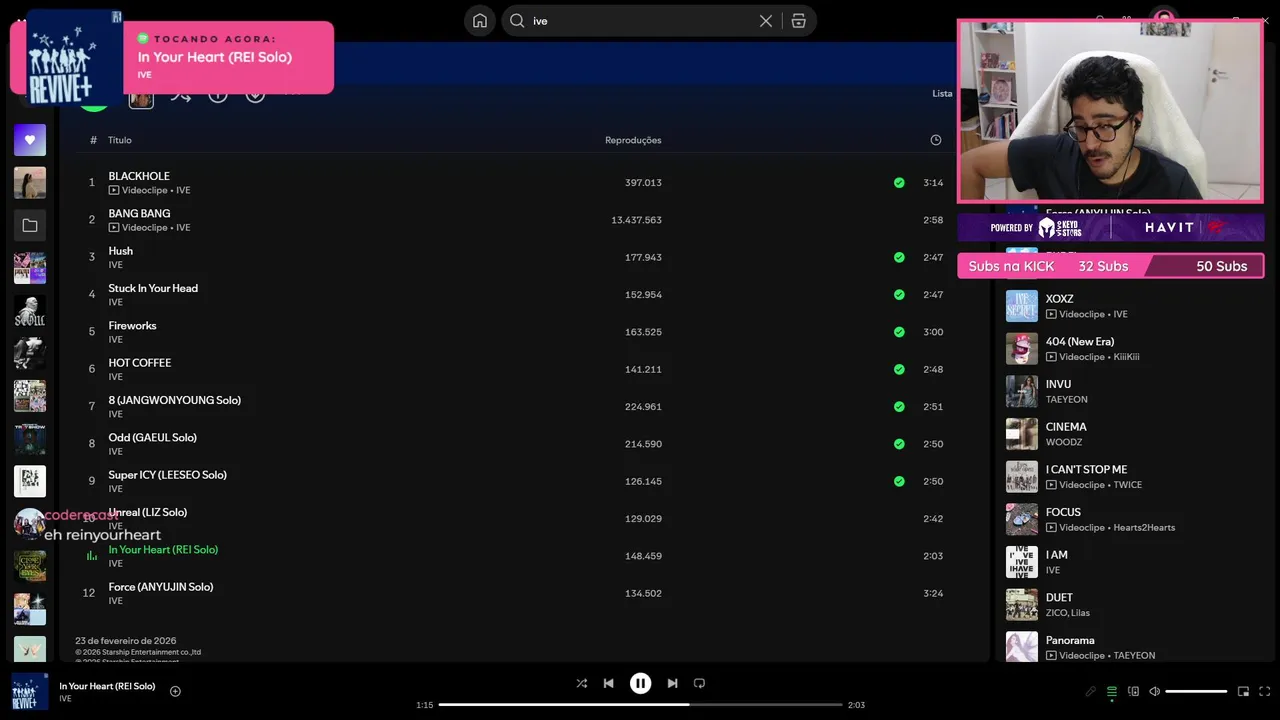Screen dimensions: 1280x720
Task: Open the Browse icon beside the search bar
Action: tap(798, 21)
